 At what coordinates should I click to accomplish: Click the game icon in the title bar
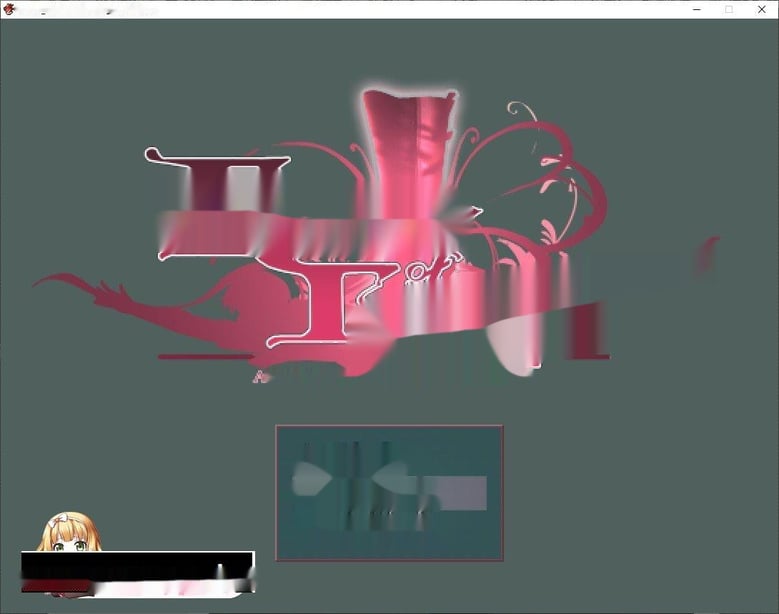[x=8, y=9]
